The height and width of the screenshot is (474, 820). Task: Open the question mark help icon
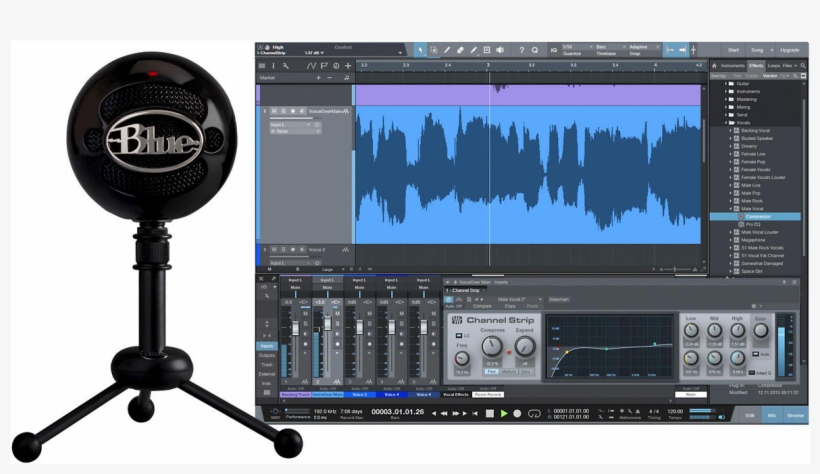click(521, 50)
